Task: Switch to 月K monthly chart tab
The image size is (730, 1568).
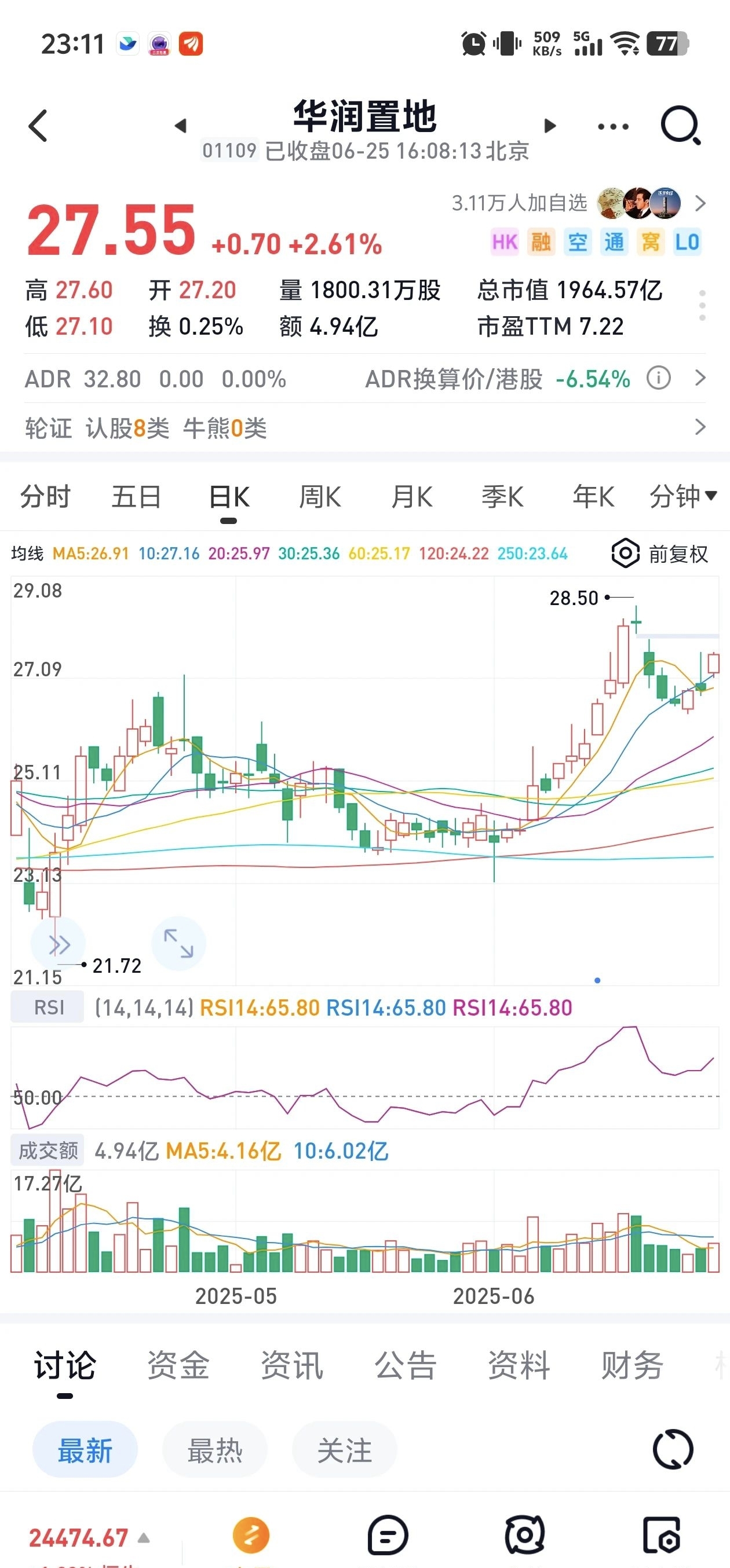Action: 411,497
